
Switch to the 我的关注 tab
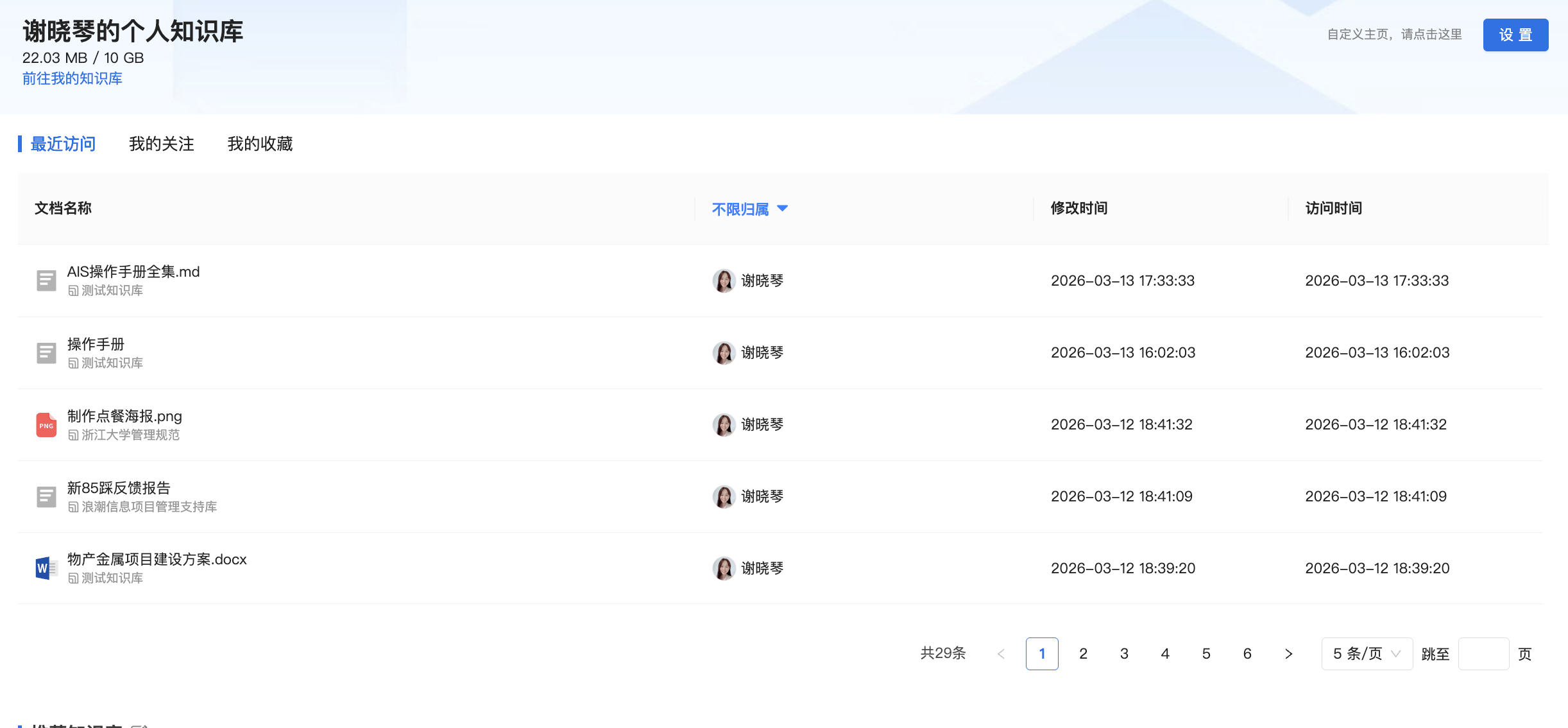click(x=162, y=144)
